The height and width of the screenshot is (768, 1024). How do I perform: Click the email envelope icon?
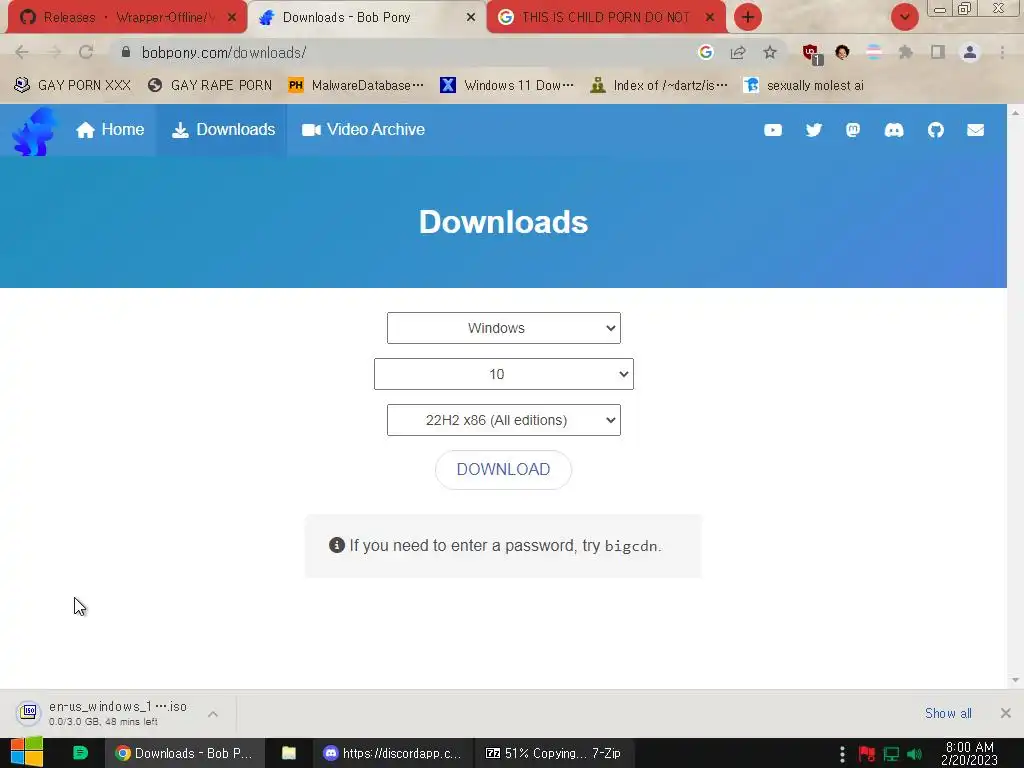(x=976, y=130)
